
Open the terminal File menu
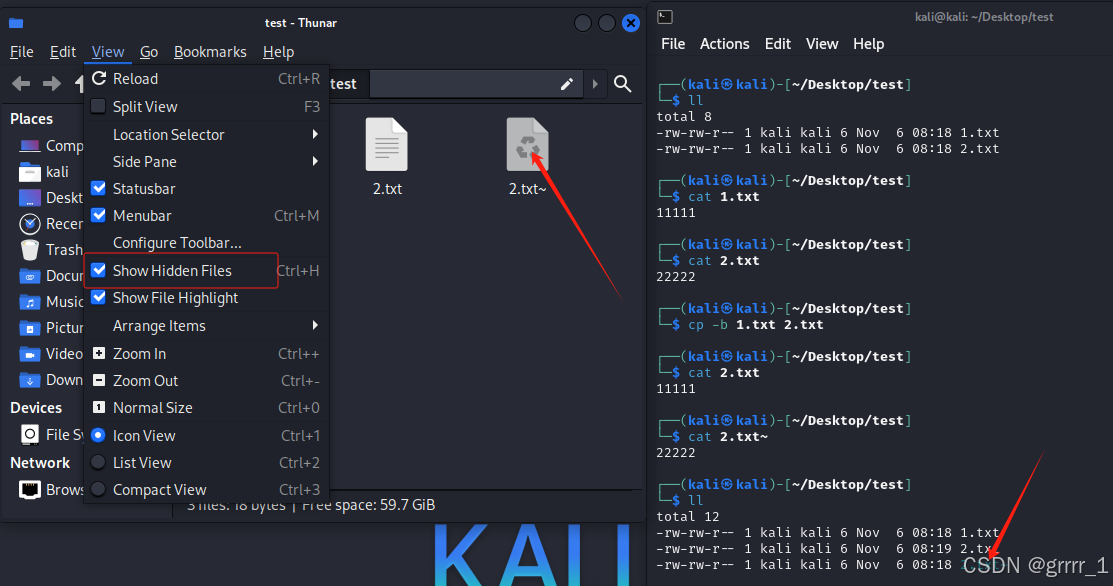673,44
